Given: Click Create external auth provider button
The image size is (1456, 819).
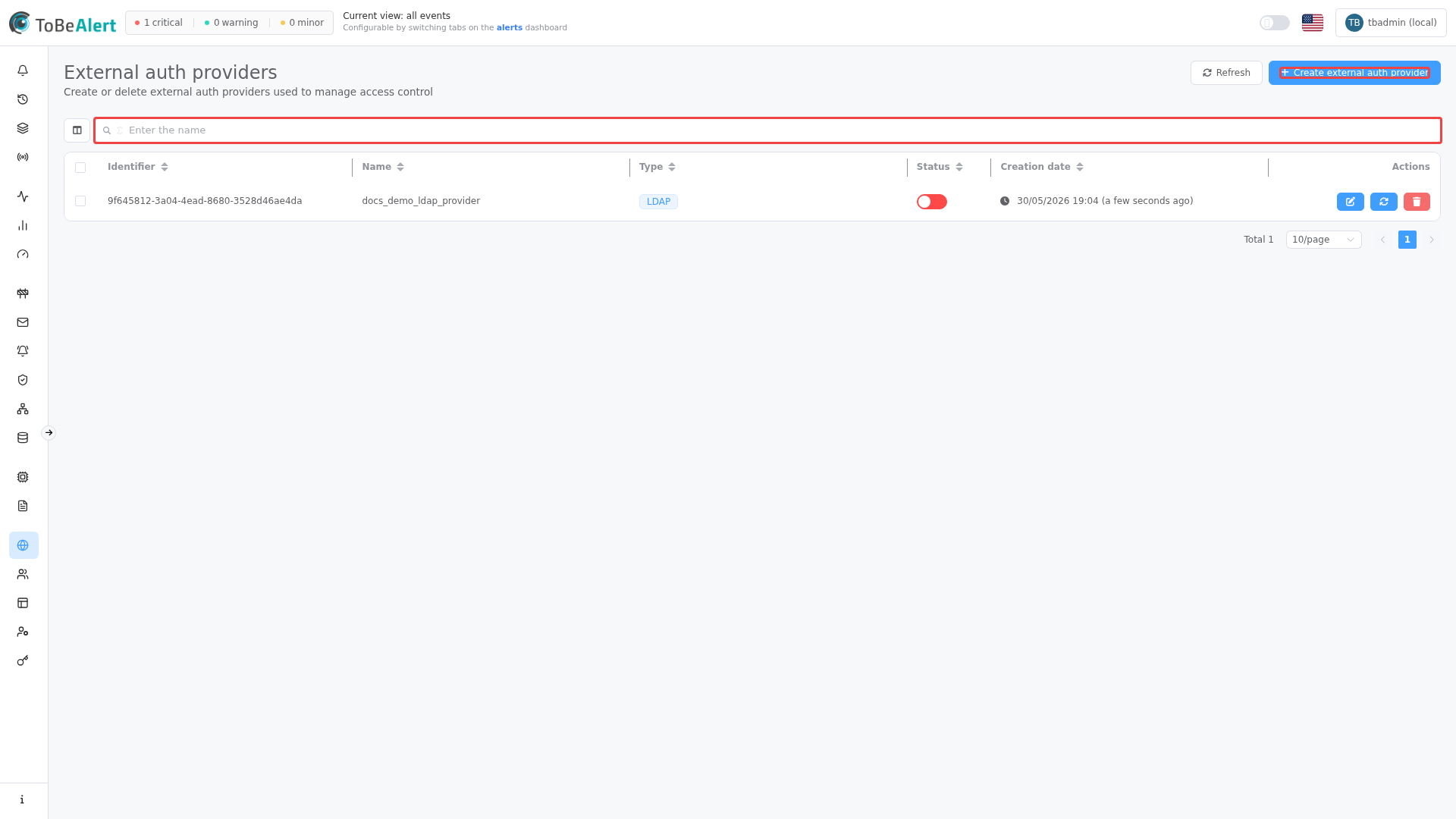Looking at the screenshot, I should tap(1354, 73).
